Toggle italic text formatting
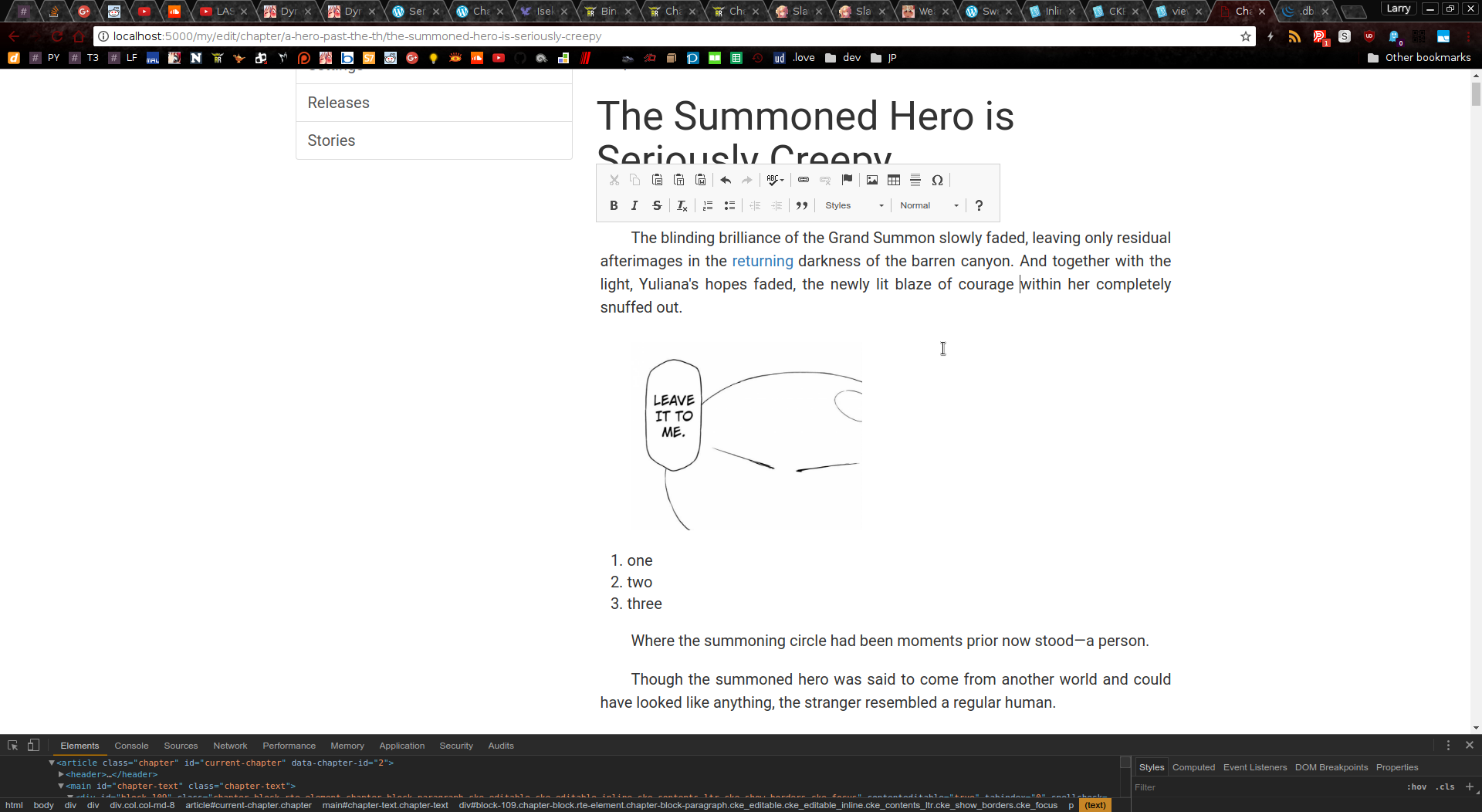Image resolution: width=1482 pixels, height=812 pixels. click(x=634, y=205)
